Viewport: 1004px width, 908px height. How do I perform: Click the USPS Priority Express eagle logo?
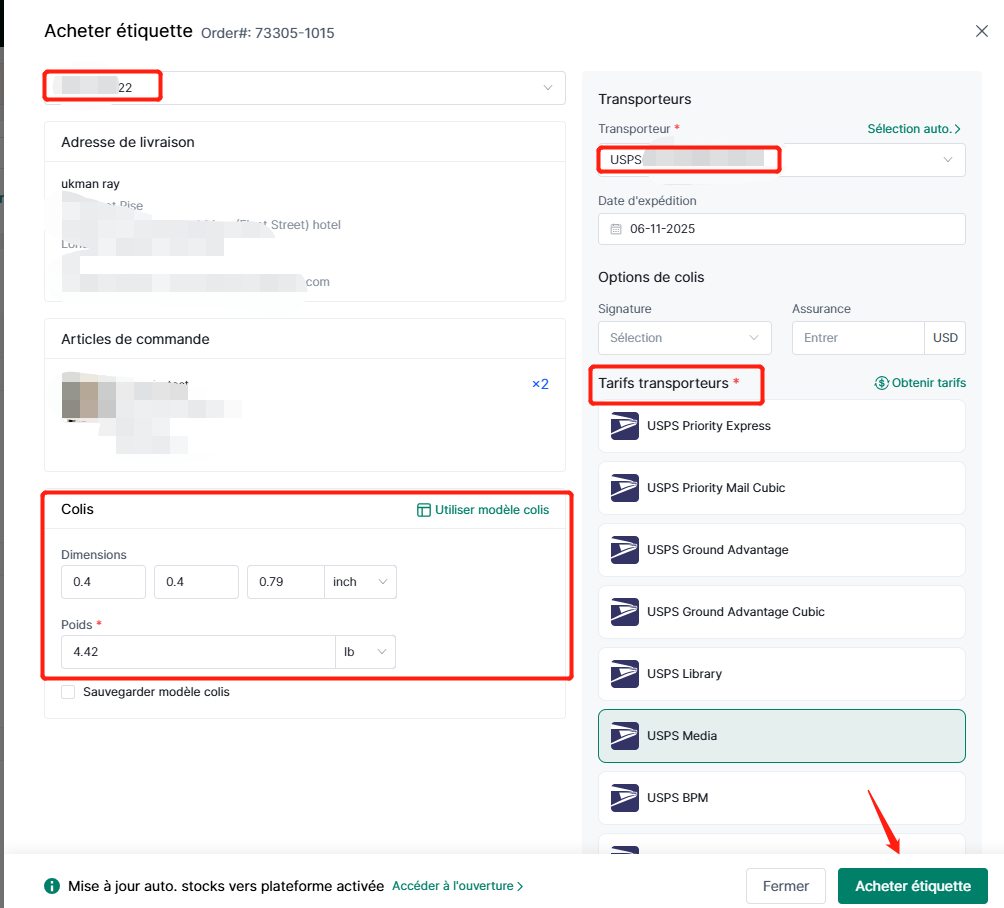point(624,426)
